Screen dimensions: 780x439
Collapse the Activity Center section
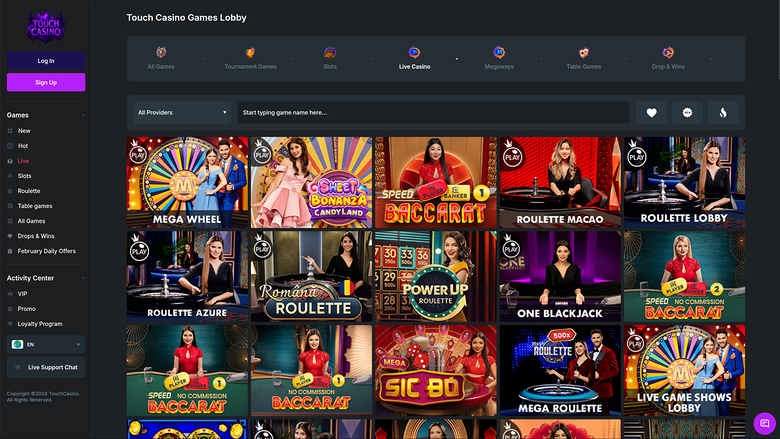[x=83, y=278]
